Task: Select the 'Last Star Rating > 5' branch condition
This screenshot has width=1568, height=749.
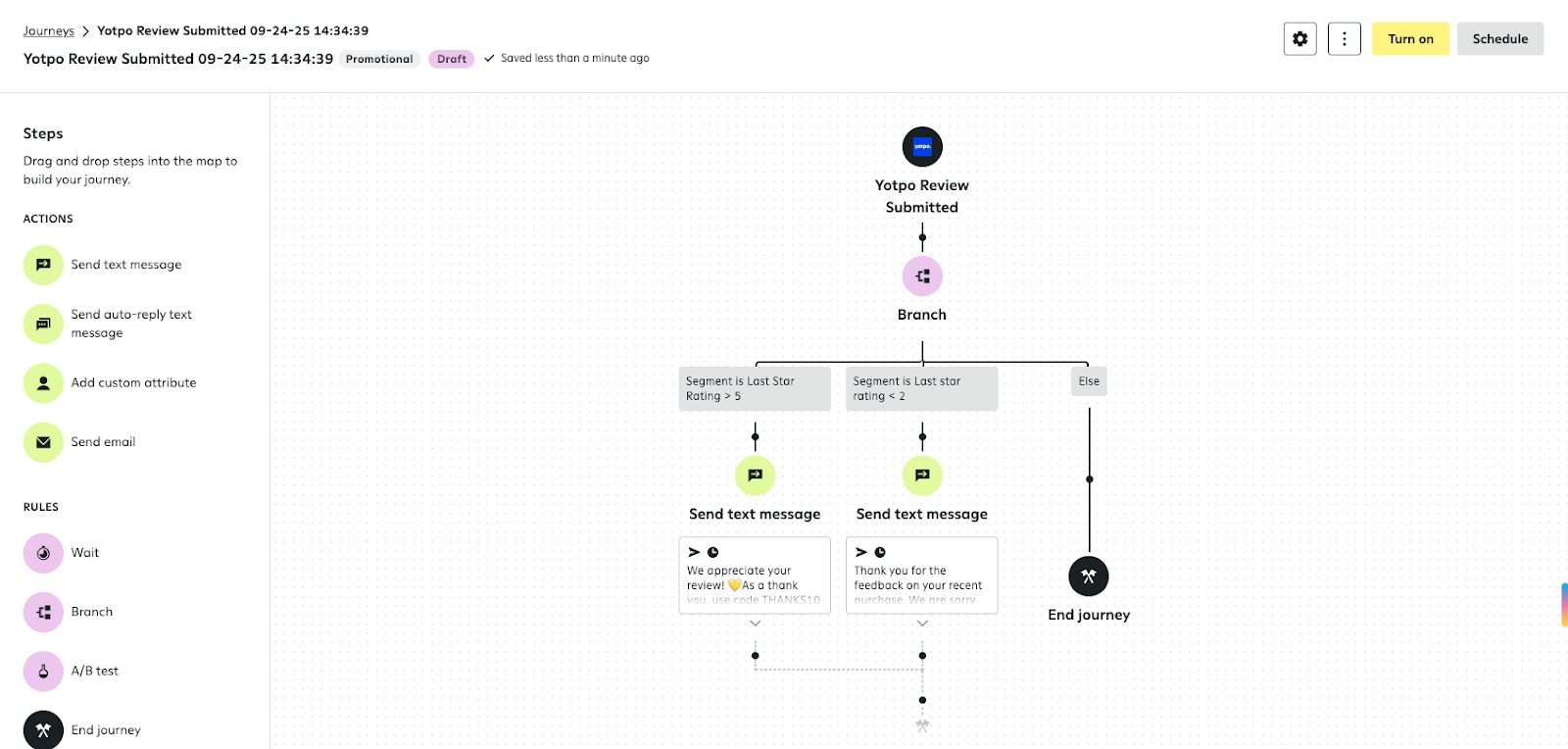Action: click(755, 388)
